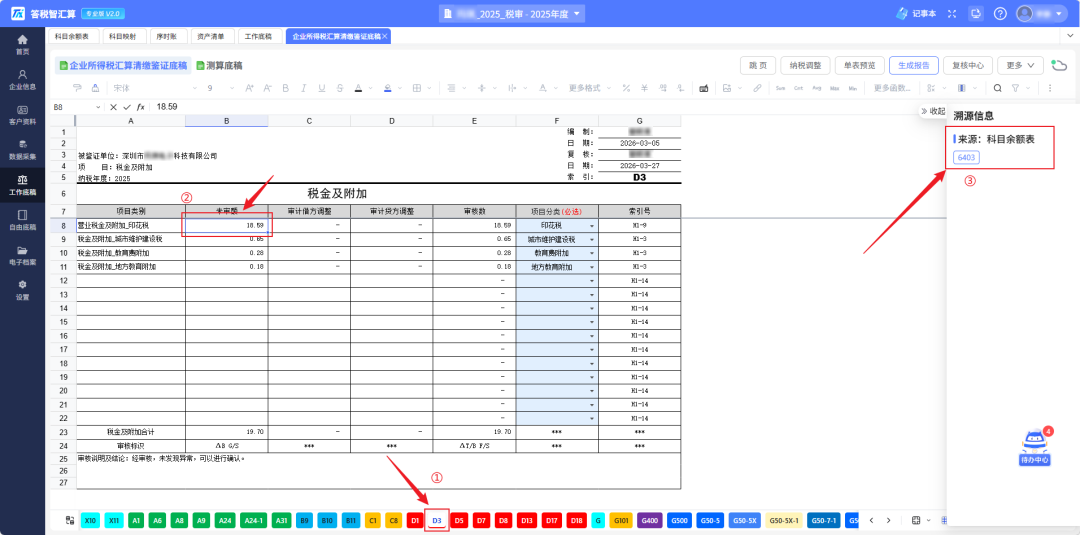Screen dimensions: 1080x535
Task: Switch to the 序时账 tab
Action: (167, 36)
